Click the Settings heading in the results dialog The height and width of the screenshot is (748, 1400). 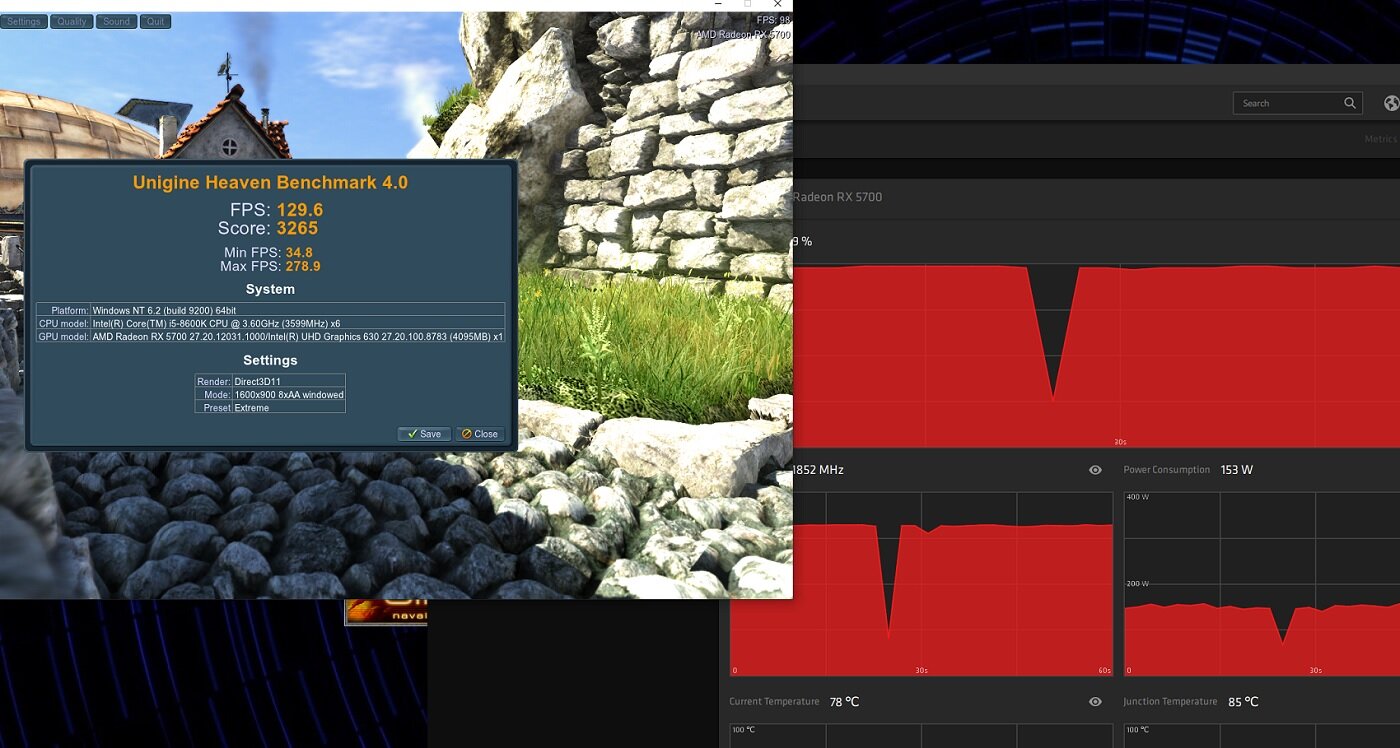(x=270, y=360)
